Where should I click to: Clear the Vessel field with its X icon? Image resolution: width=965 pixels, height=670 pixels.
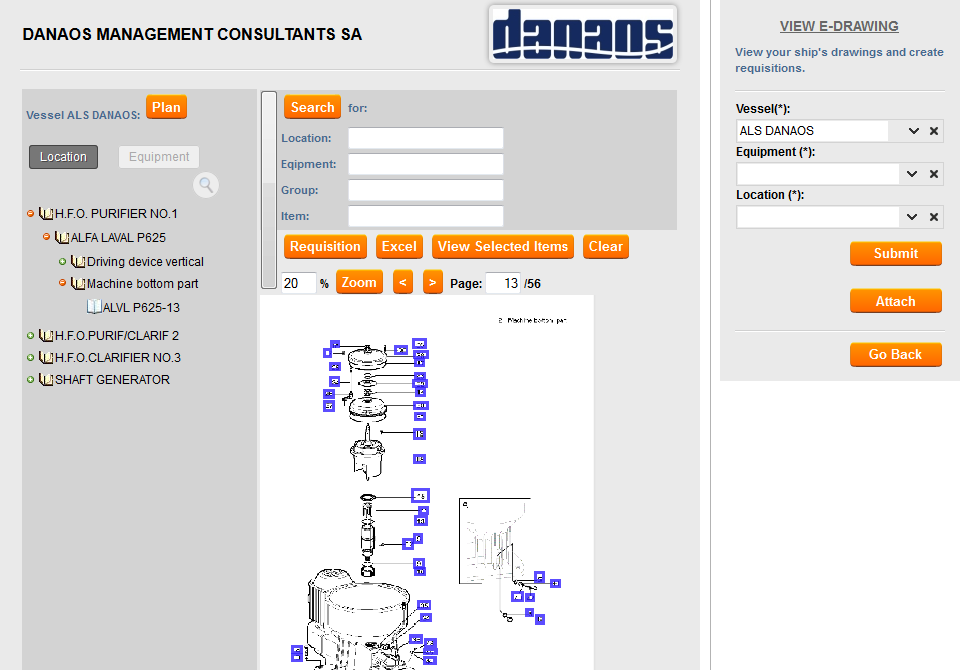tap(934, 130)
